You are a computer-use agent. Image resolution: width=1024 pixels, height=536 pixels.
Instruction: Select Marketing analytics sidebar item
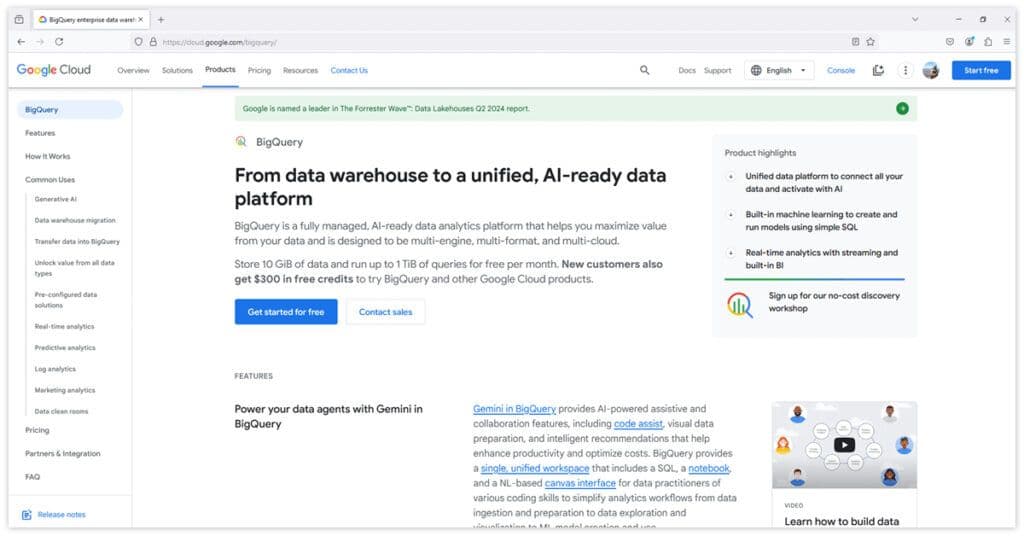click(65, 390)
